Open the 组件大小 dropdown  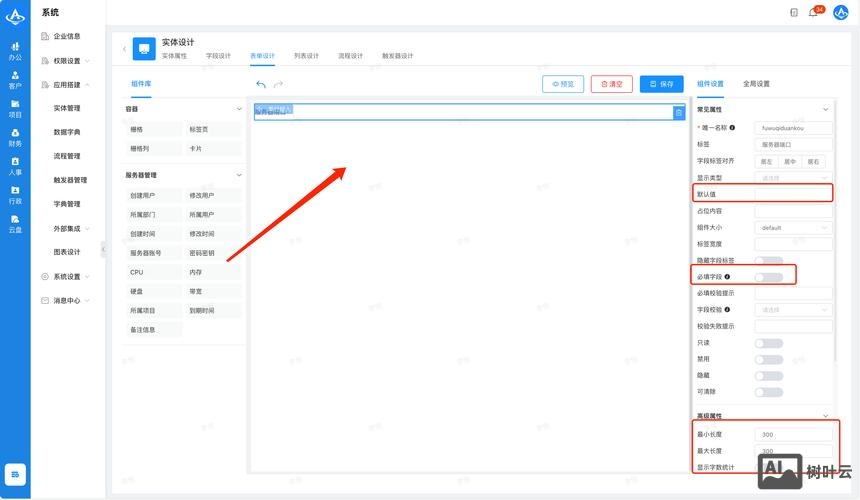pyautogui.click(x=794, y=227)
